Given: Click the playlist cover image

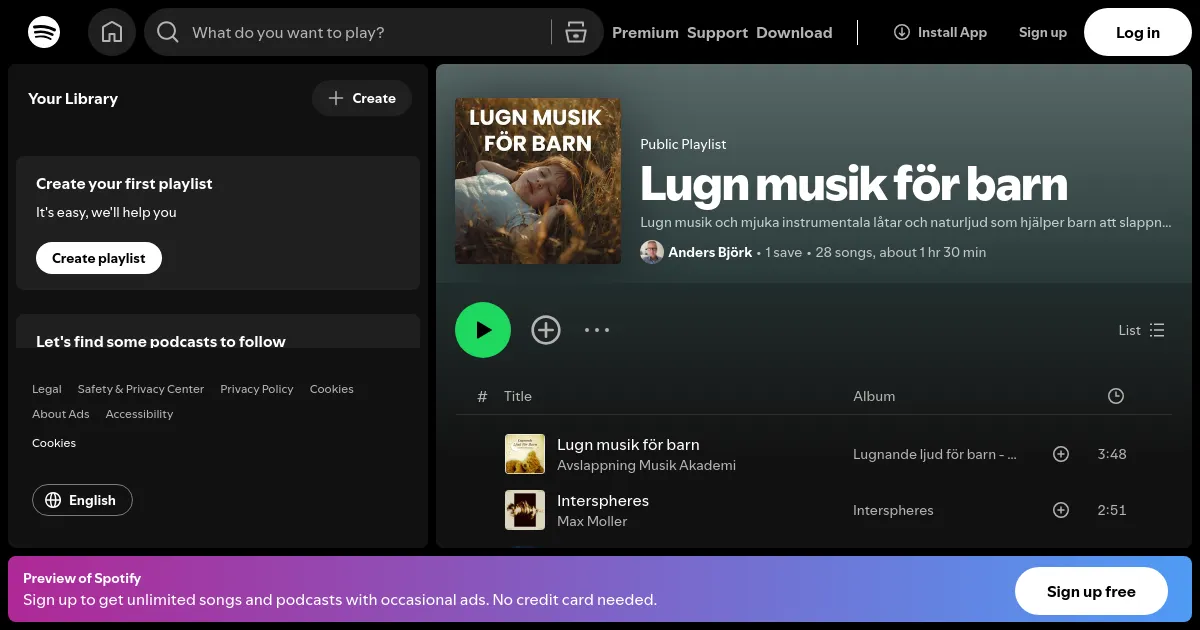Looking at the screenshot, I should point(538,181).
